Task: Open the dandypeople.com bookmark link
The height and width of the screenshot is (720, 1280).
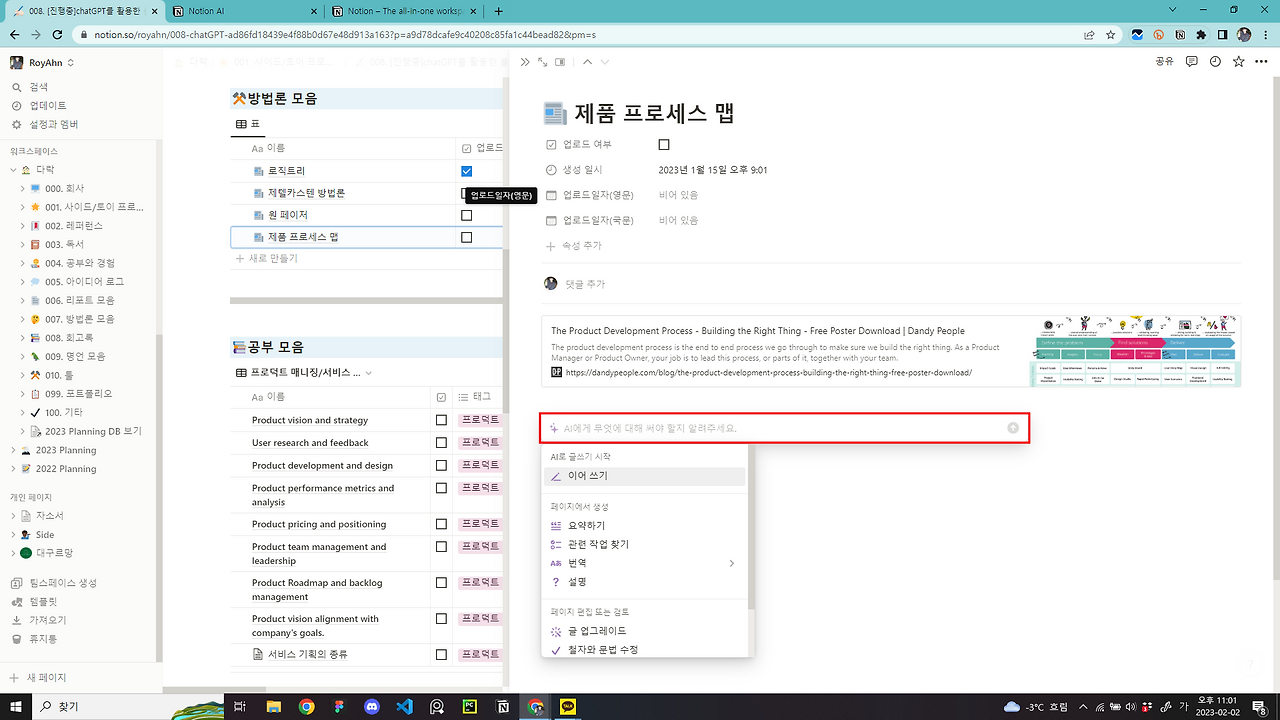Action: tap(768, 372)
